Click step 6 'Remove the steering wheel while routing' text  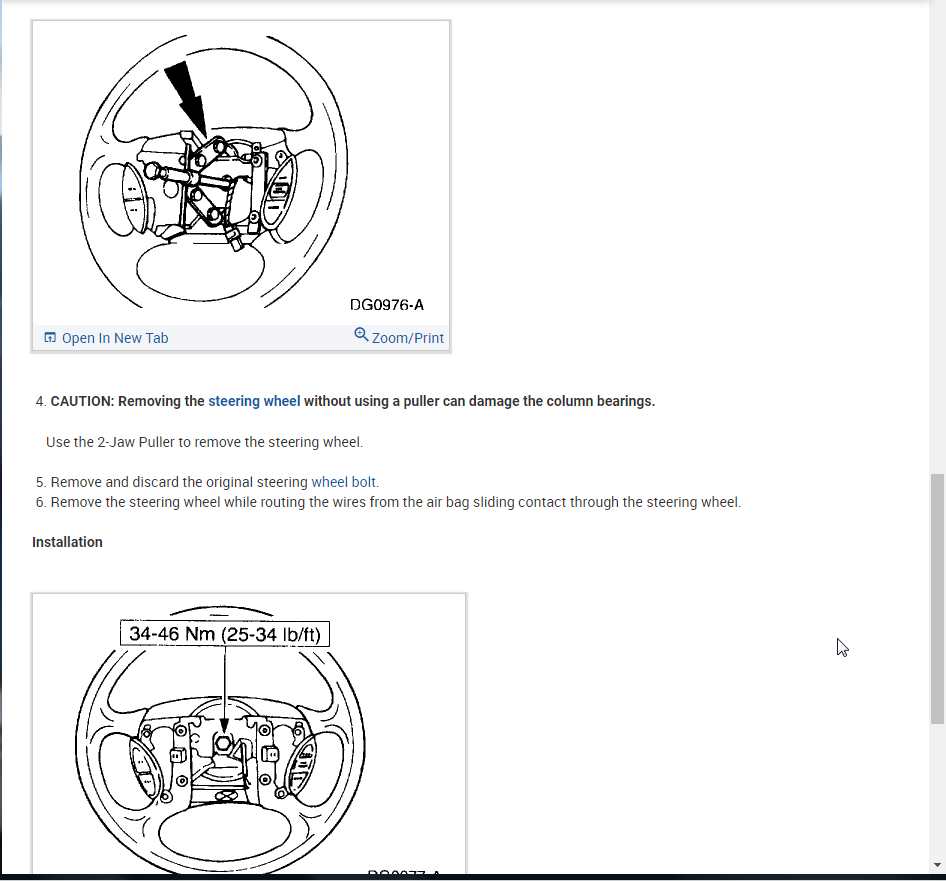(395, 502)
